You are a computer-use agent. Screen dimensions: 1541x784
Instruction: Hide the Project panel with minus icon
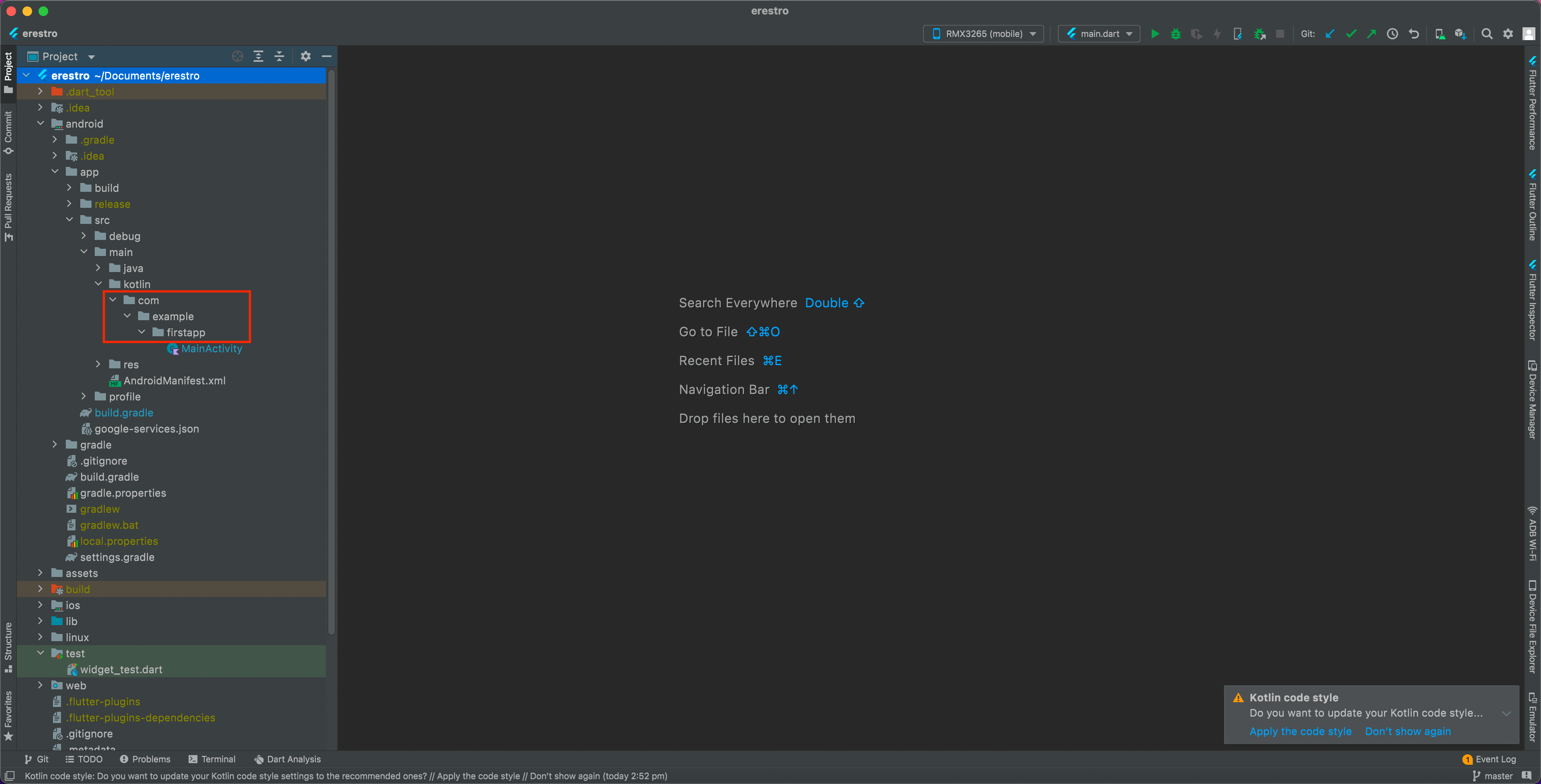(327, 56)
